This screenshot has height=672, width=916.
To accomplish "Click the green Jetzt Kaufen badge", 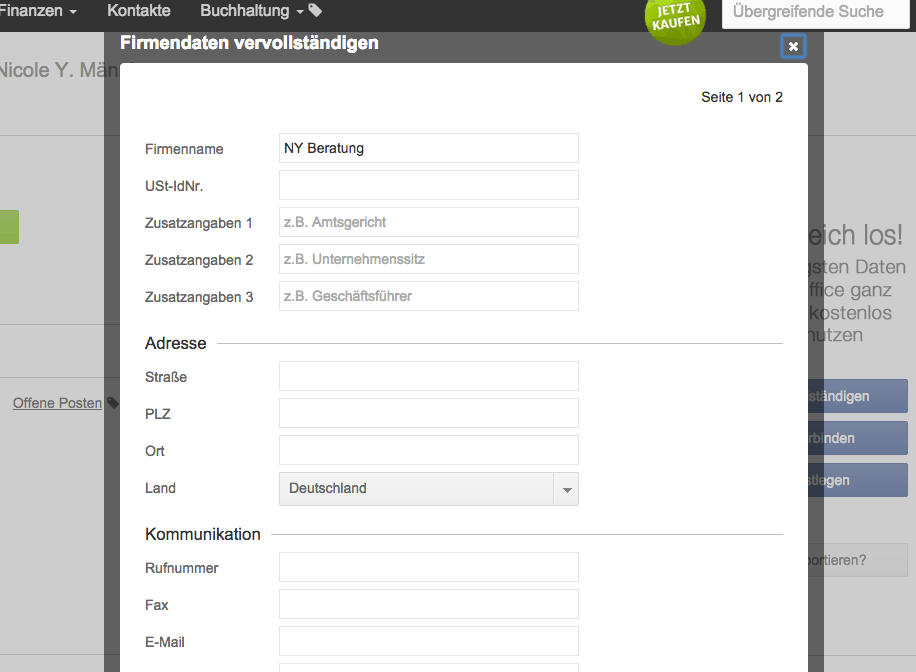I will [x=676, y=18].
